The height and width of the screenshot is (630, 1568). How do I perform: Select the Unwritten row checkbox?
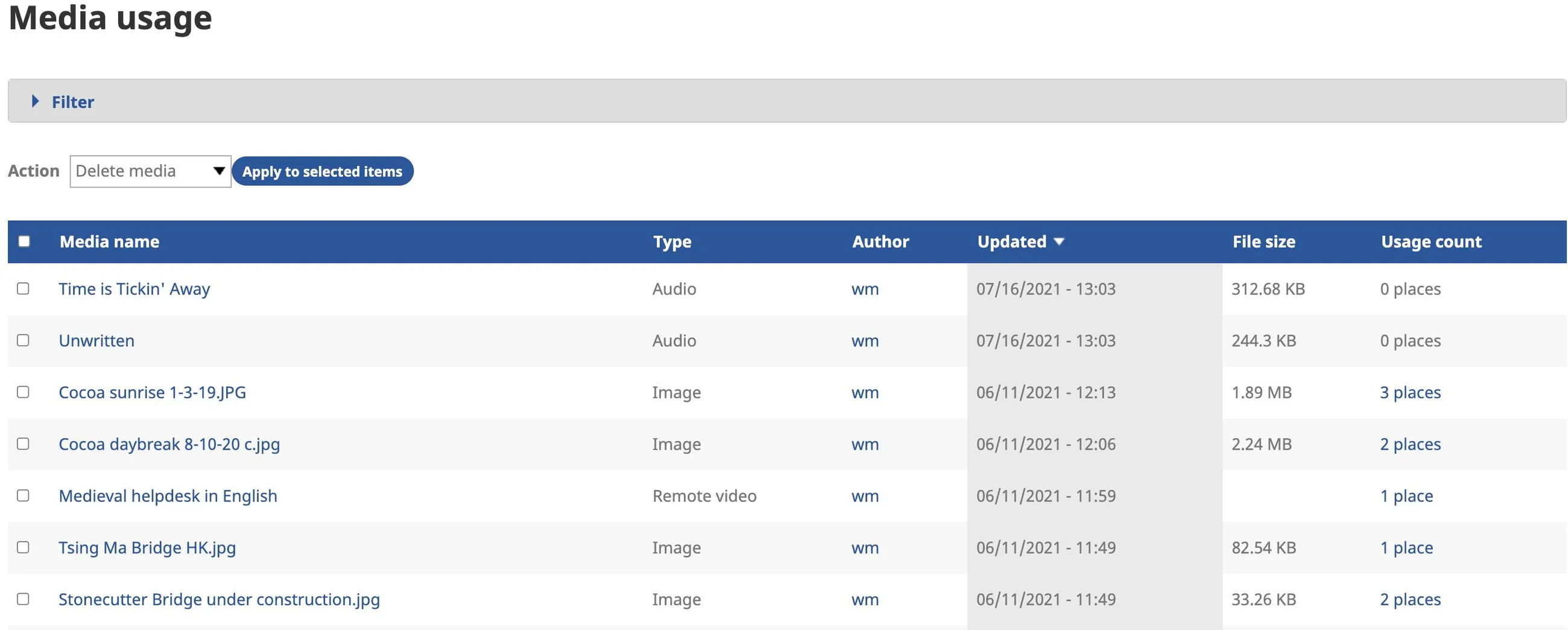tap(23, 340)
